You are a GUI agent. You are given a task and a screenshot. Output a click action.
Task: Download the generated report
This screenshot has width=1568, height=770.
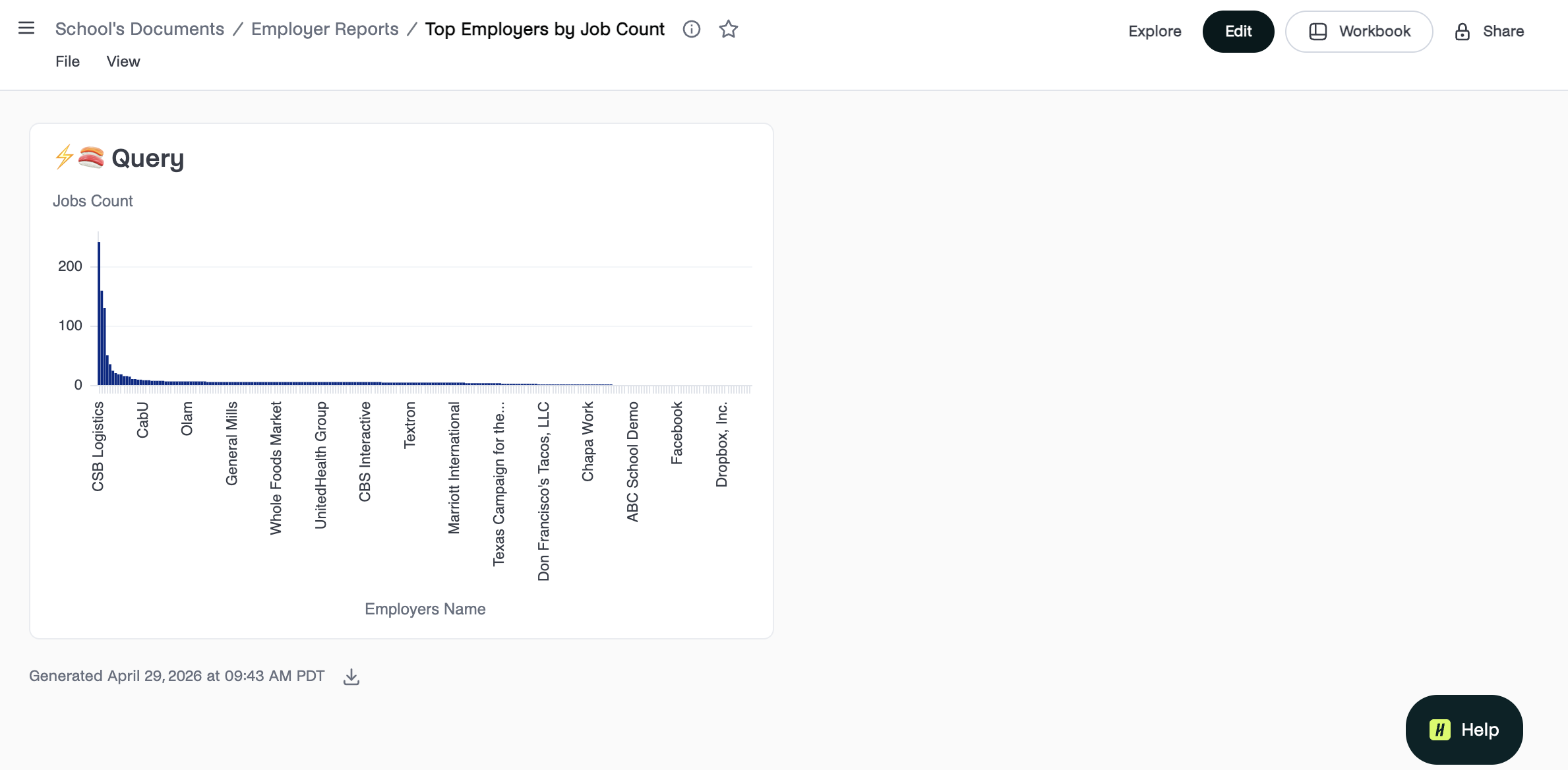click(351, 676)
